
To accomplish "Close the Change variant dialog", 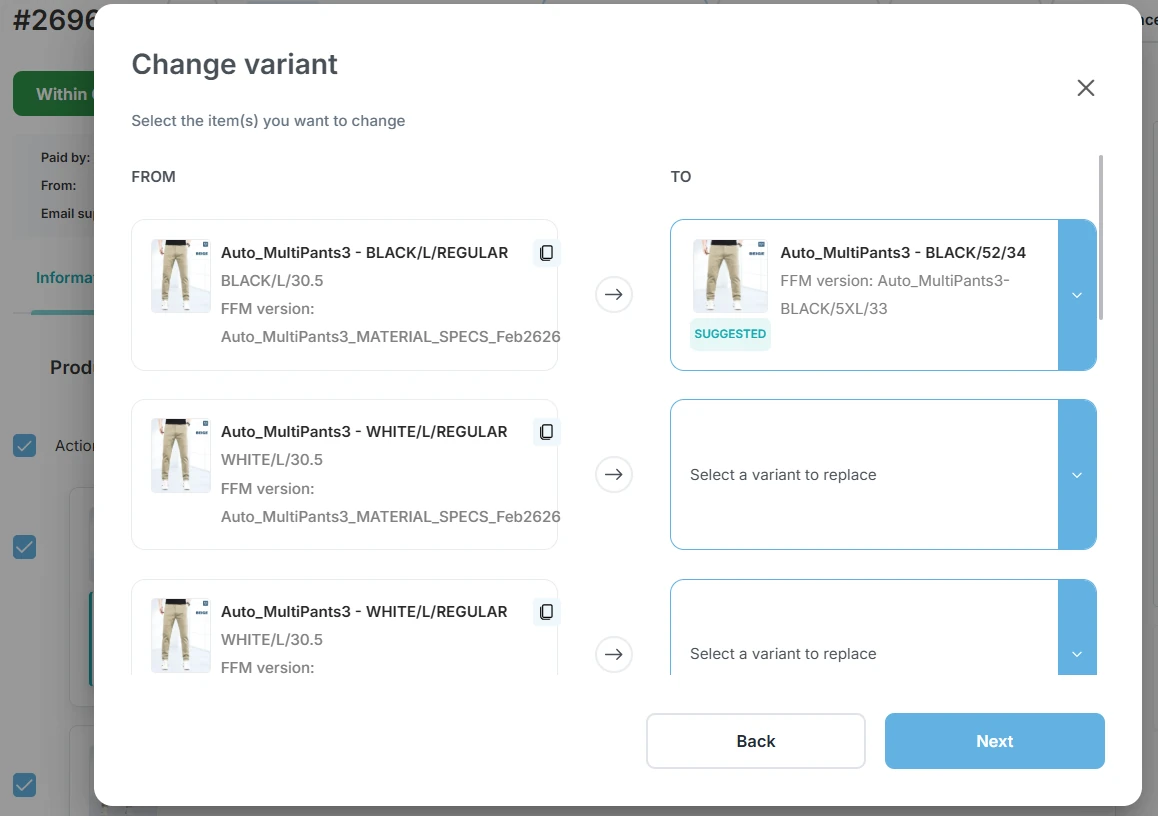I will [x=1085, y=88].
